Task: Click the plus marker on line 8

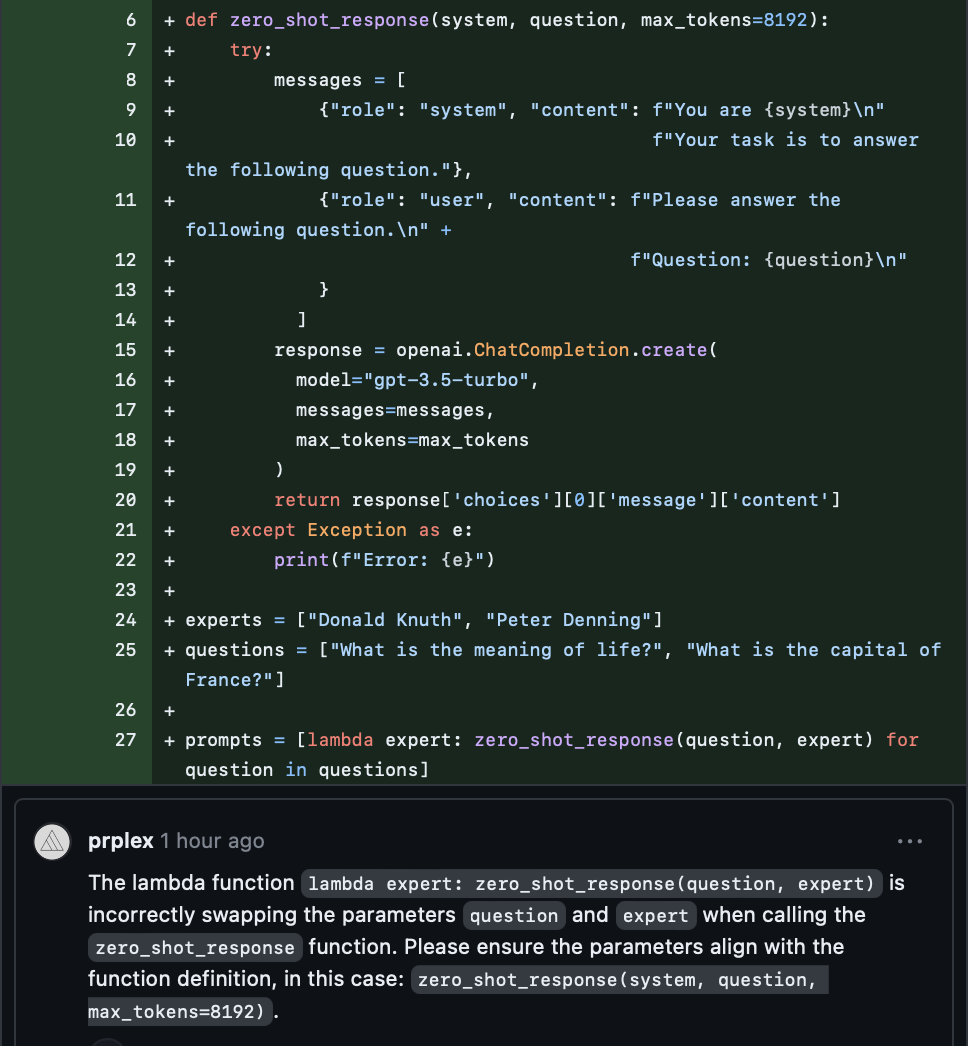Action: [x=169, y=80]
